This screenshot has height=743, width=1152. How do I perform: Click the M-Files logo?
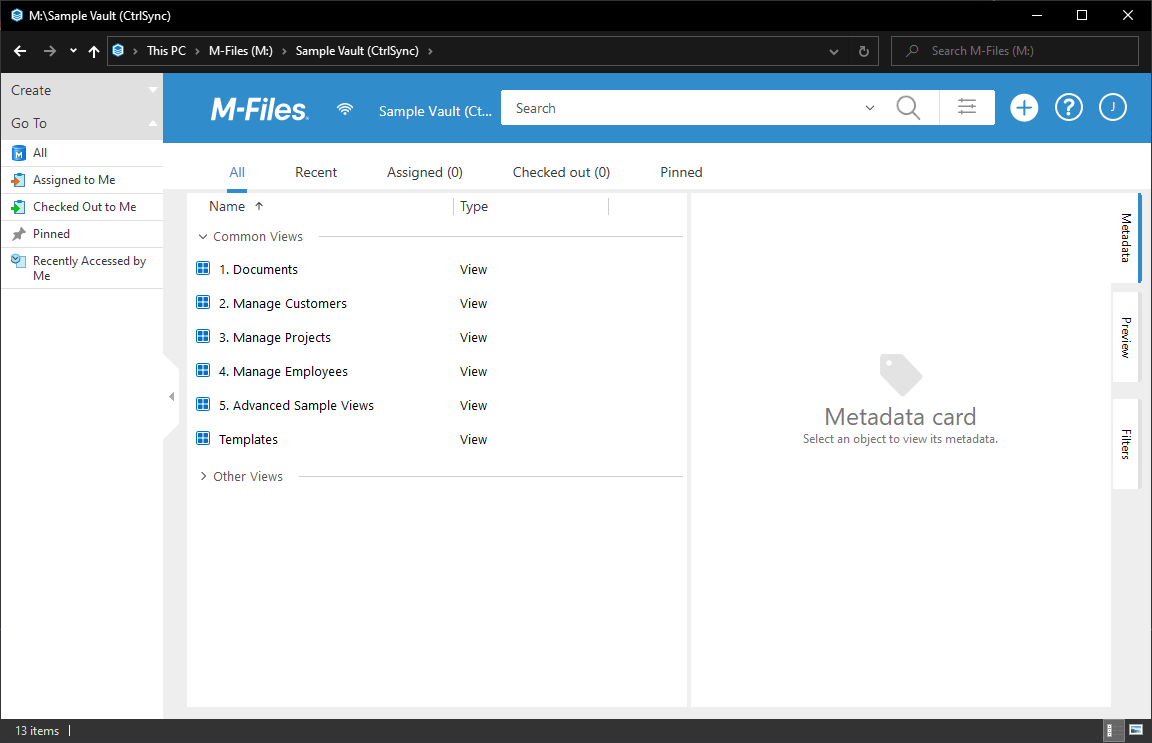point(259,110)
